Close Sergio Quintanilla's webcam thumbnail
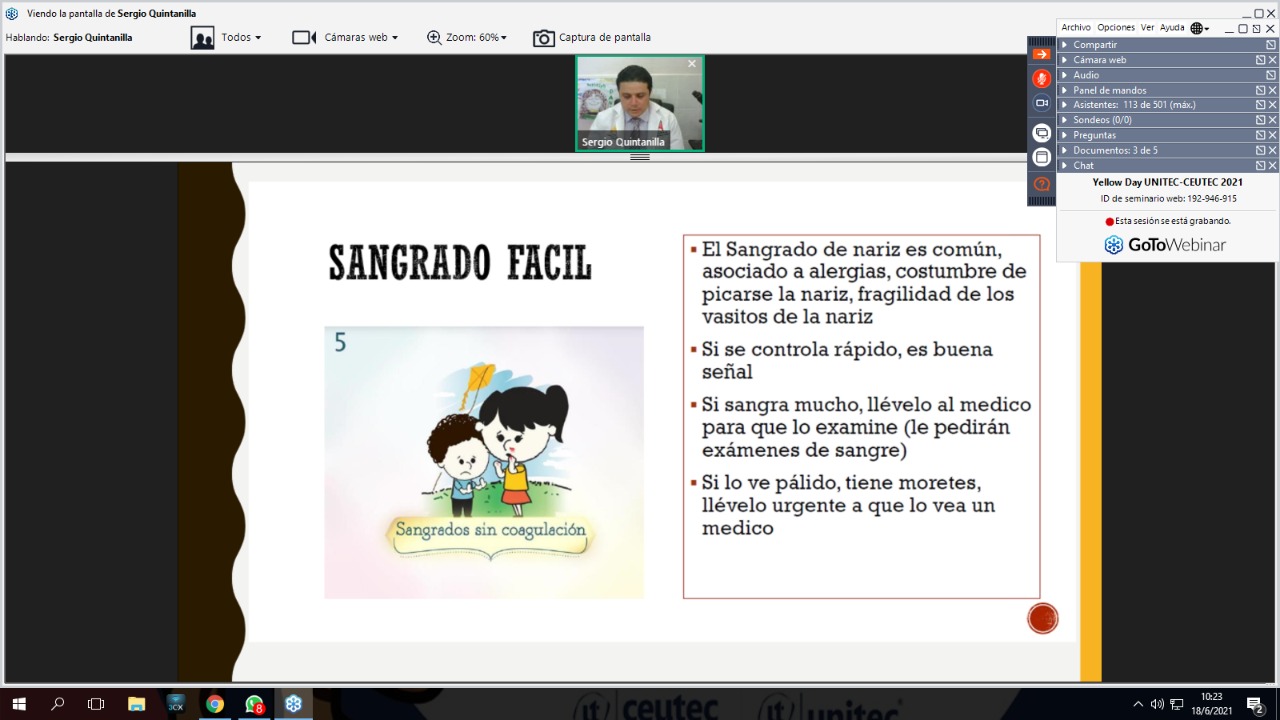This screenshot has width=1280, height=720. coord(691,64)
